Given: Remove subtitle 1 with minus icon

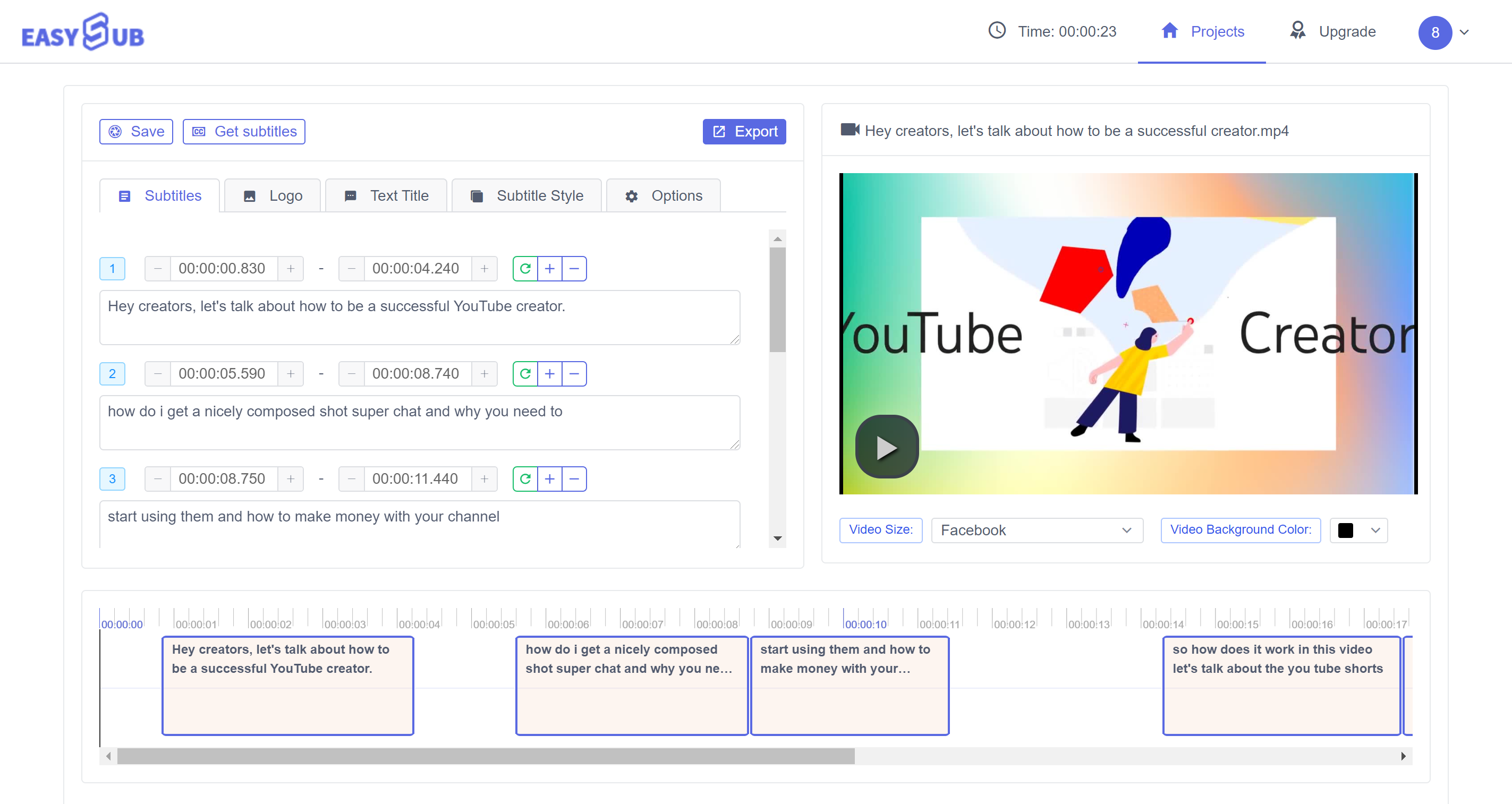Looking at the screenshot, I should [x=574, y=269].
